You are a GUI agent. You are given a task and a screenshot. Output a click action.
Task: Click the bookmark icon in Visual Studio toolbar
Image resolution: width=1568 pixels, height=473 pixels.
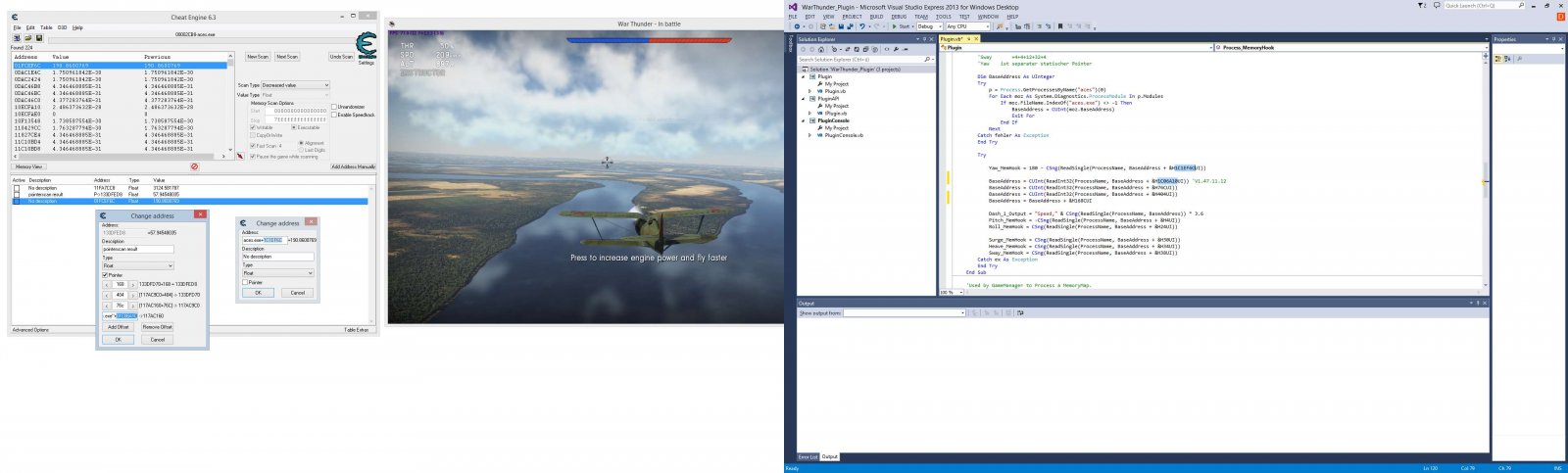pos(1060,26)
